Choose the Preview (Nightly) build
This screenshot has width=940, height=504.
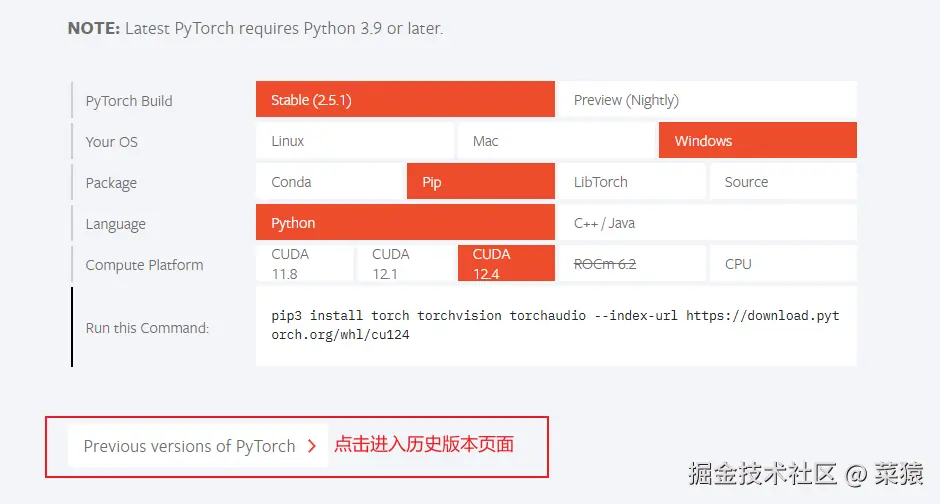[707, 99]
